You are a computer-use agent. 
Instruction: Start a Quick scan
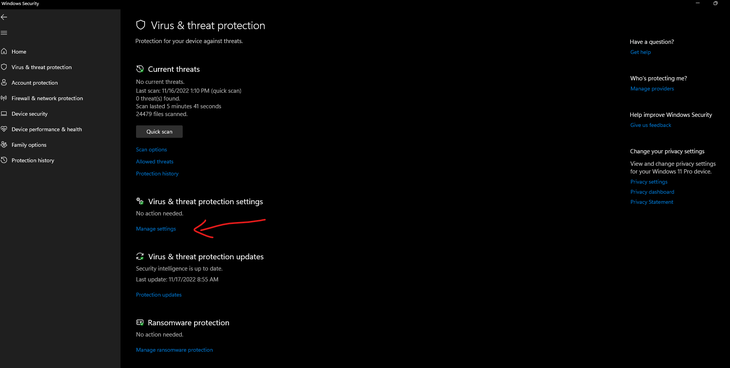[x=159, y=132]
